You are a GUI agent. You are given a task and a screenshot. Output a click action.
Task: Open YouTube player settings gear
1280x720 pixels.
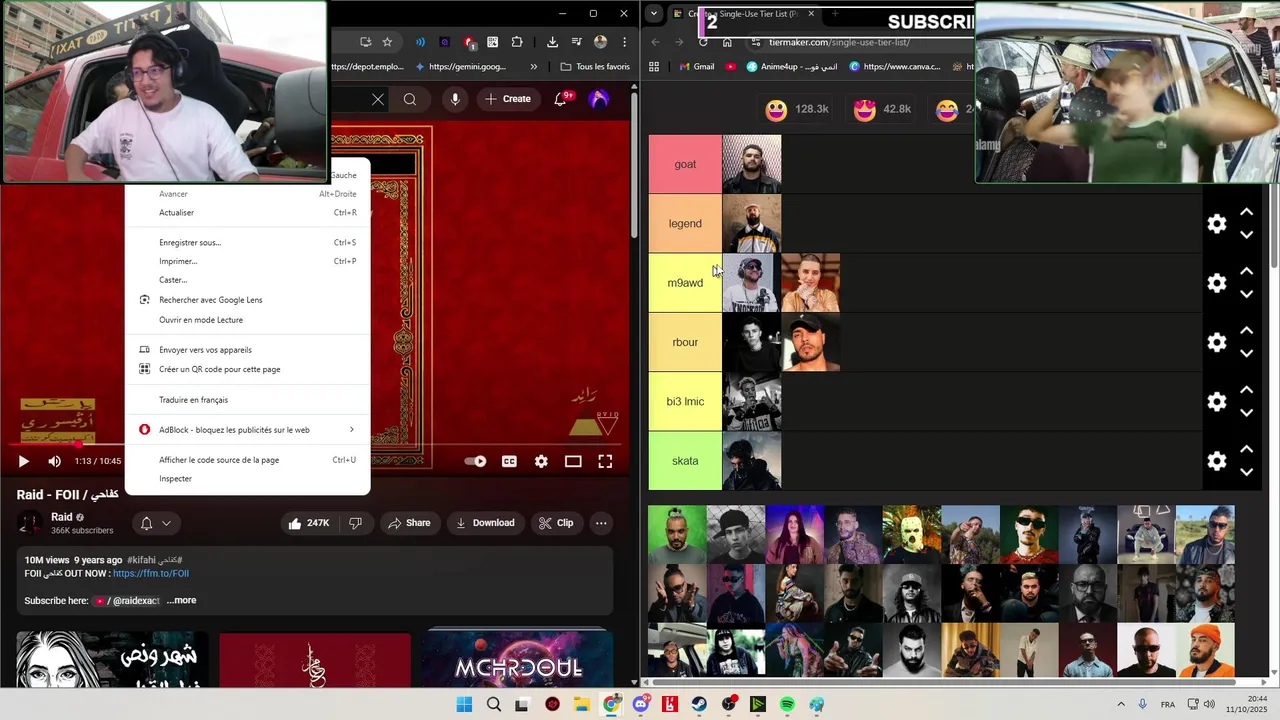(541, 461)
